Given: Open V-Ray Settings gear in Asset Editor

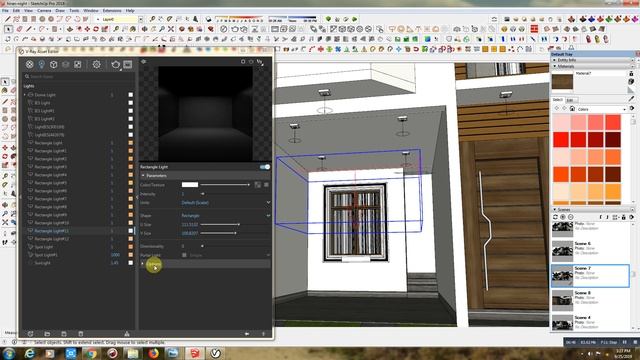Looking at the screenshot, I should 96,64.
